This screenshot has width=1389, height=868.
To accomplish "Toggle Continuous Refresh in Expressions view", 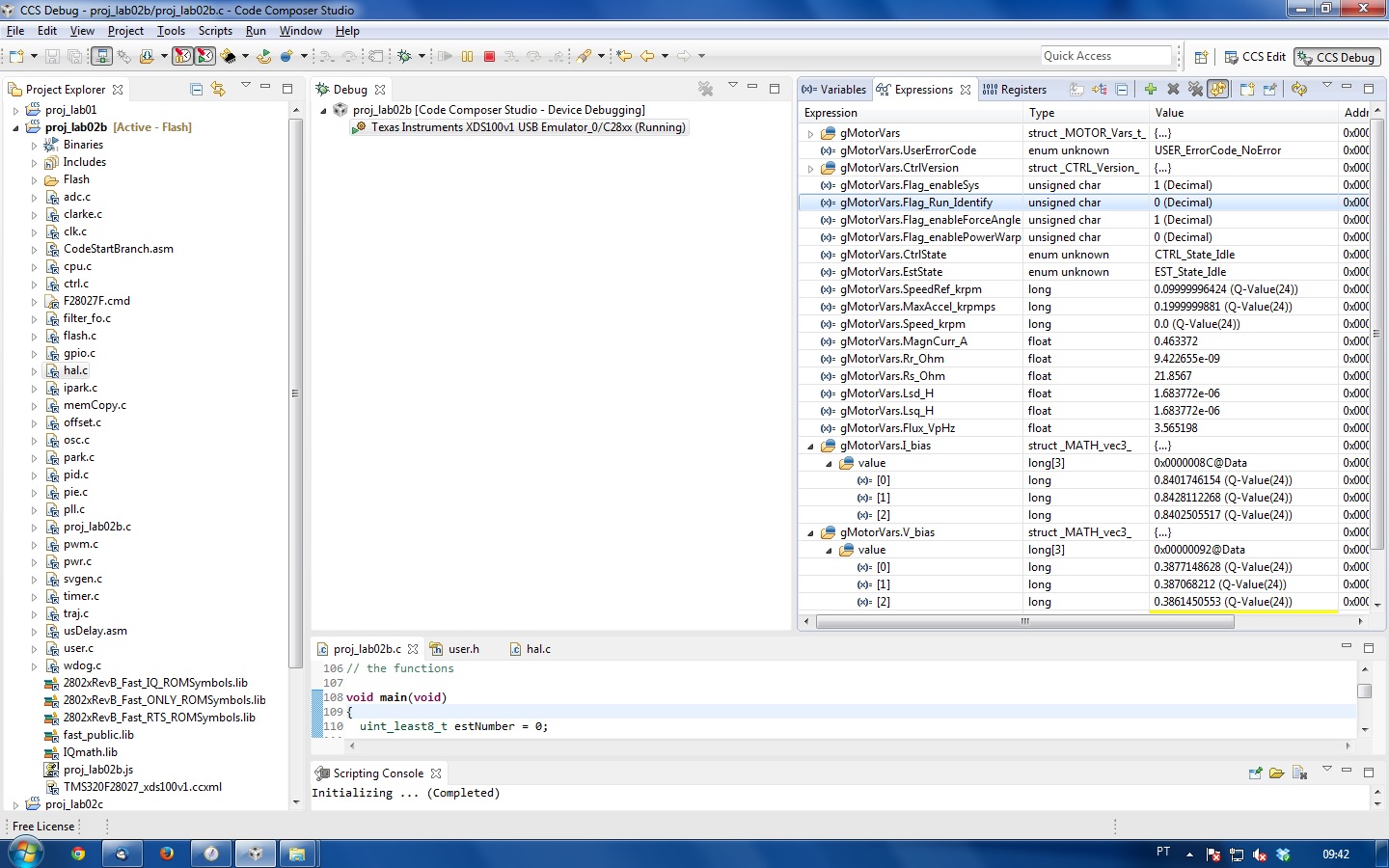I will click(1218, 89).
